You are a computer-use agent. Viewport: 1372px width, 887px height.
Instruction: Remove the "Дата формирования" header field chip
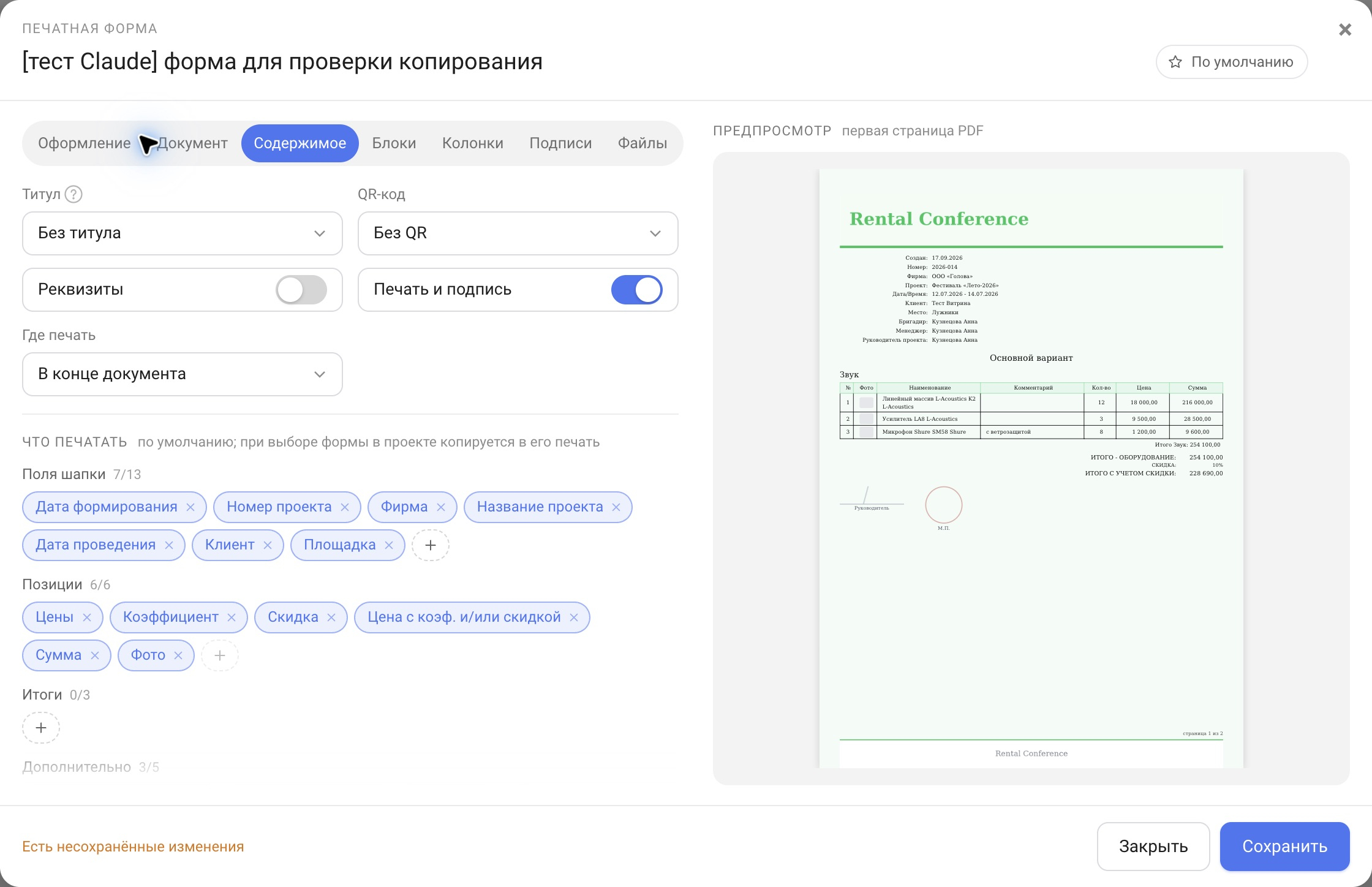pyautogui.click(x=190, y=507)
